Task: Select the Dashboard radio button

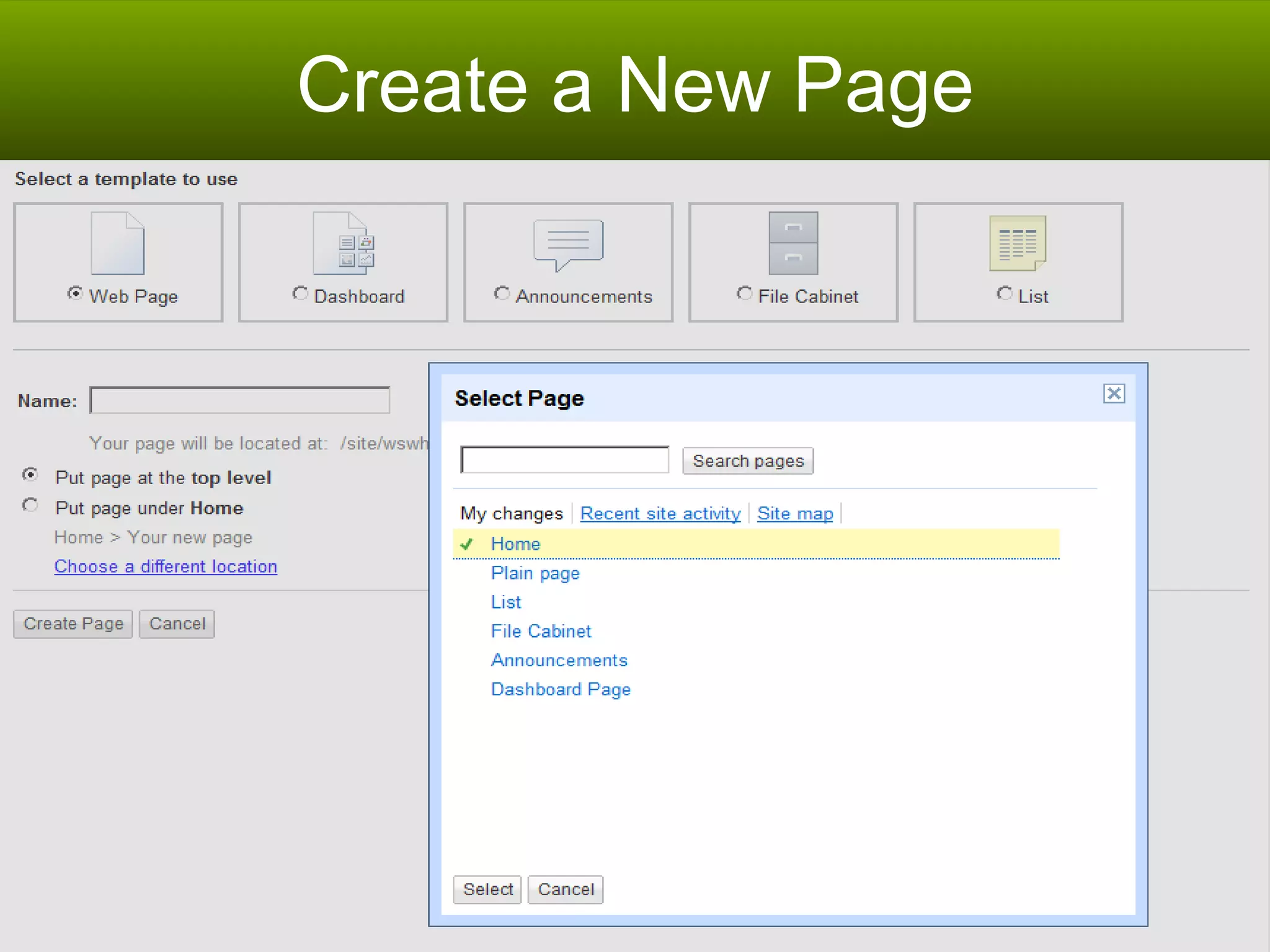Action: 300,293
